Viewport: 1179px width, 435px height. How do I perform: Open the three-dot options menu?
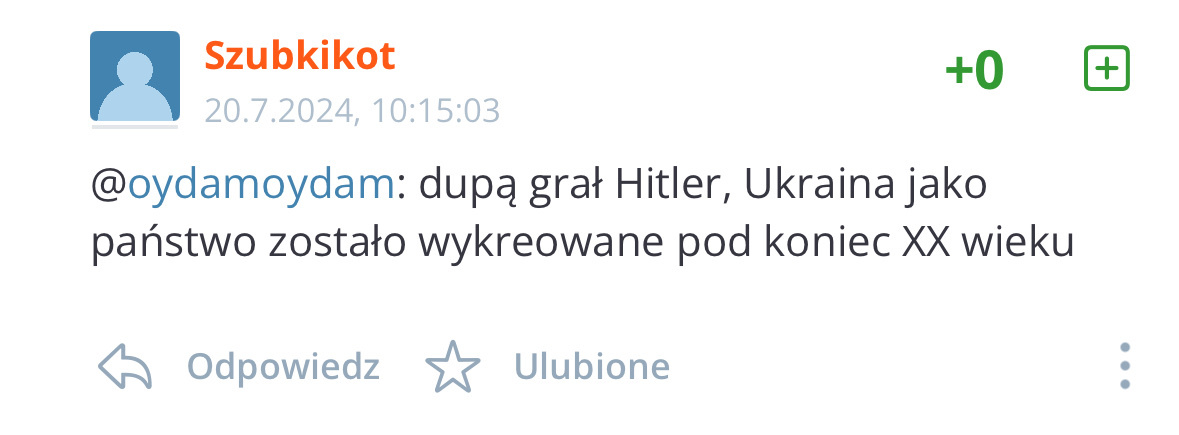1125,367
